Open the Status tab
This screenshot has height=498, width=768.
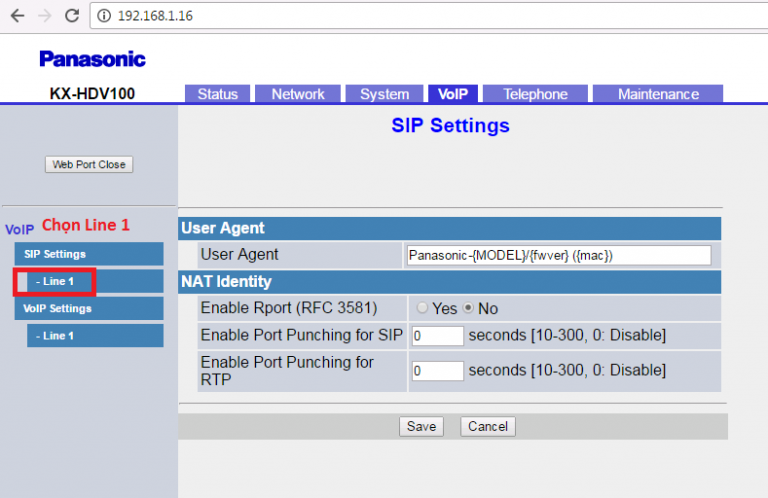[x=217, y=94]
